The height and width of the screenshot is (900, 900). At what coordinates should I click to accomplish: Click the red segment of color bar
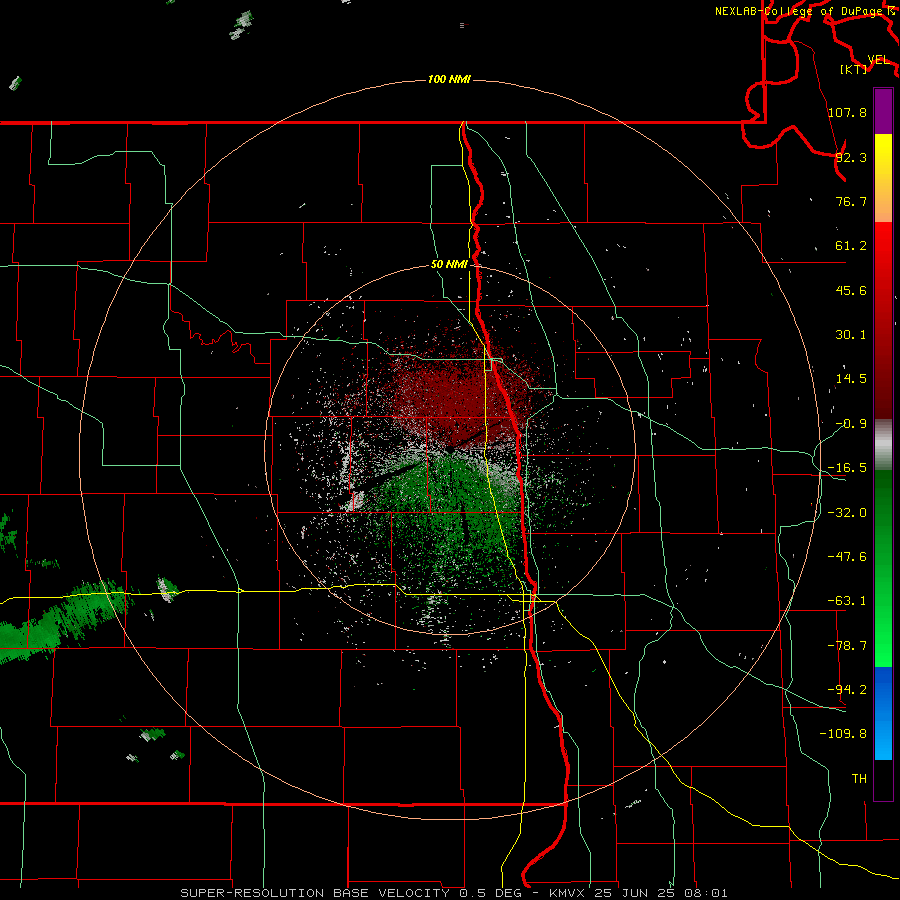pyautogui.click(x=883, y=320)
